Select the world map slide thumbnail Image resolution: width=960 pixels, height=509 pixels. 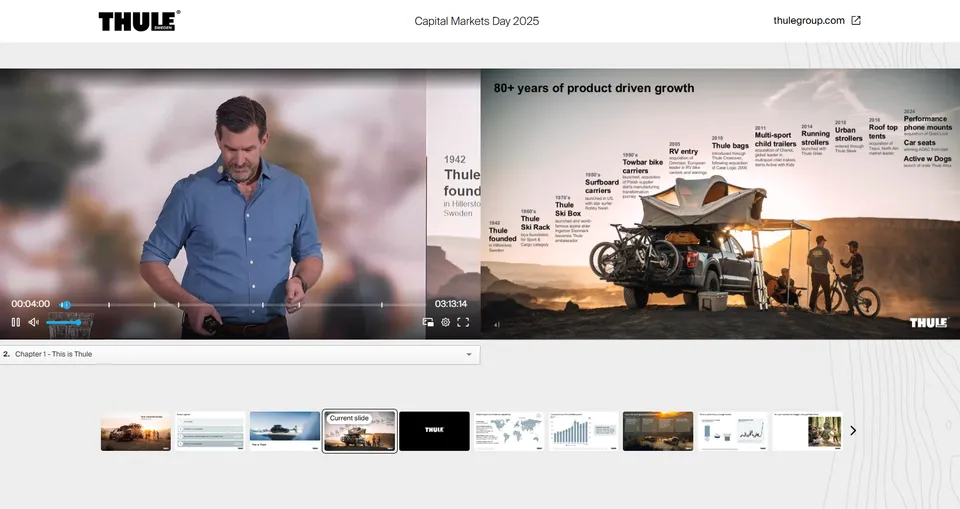point(509,431)
